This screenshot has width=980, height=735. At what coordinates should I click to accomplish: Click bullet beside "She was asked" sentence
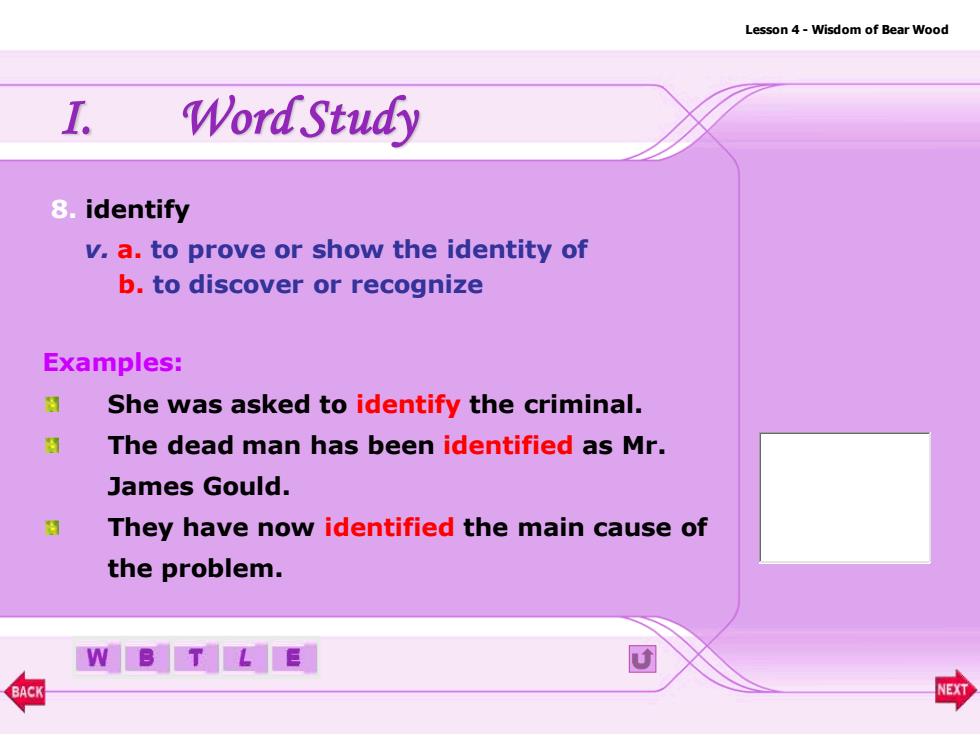(x=52, y=404)
